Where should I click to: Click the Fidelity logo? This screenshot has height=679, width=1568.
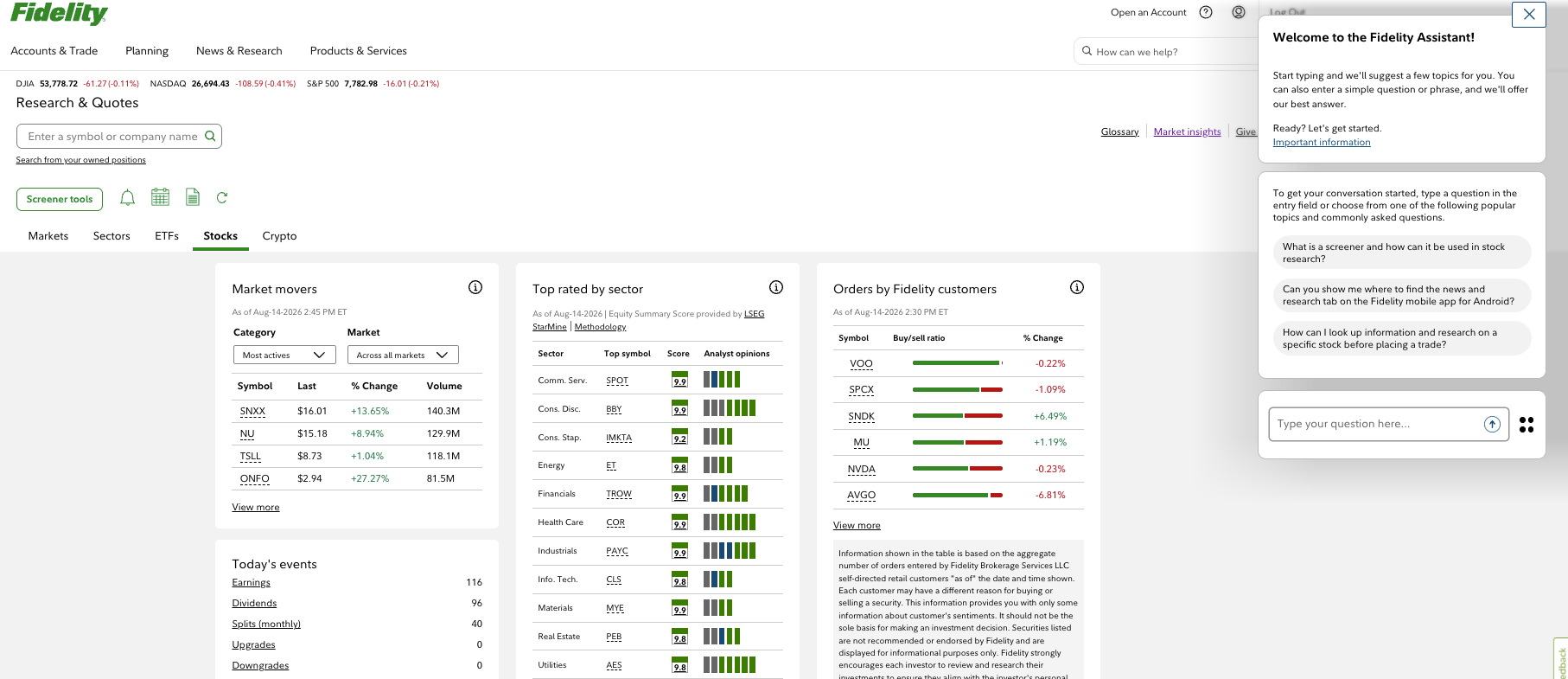(x=59, y=14)
